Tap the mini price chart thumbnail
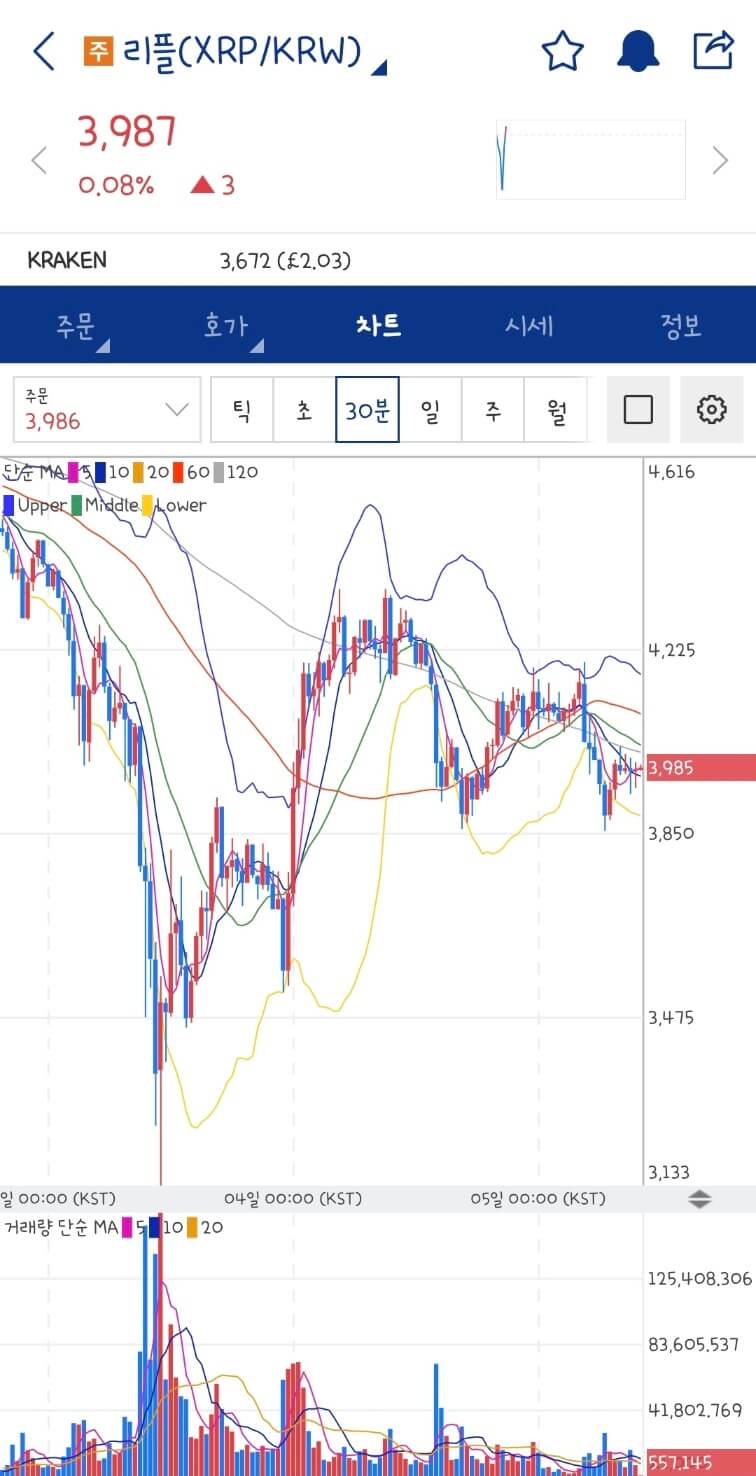The height and width of the screenshot is (1476, 756). (591, 159)
